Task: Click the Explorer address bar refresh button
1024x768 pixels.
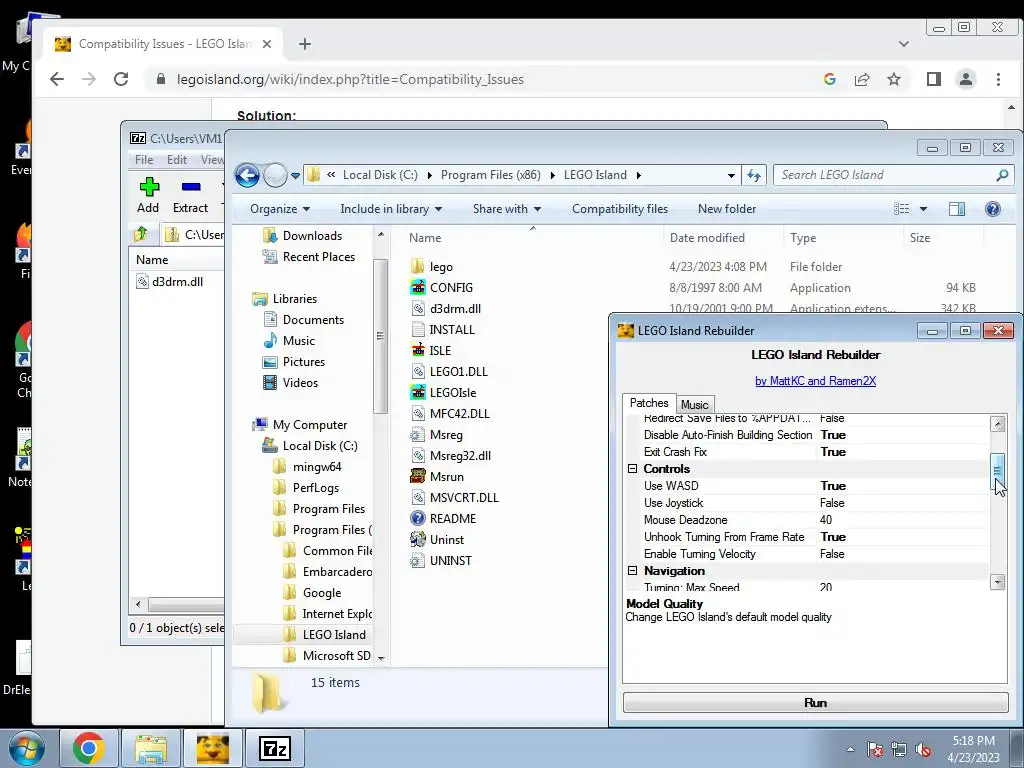Action: [754, 175]
